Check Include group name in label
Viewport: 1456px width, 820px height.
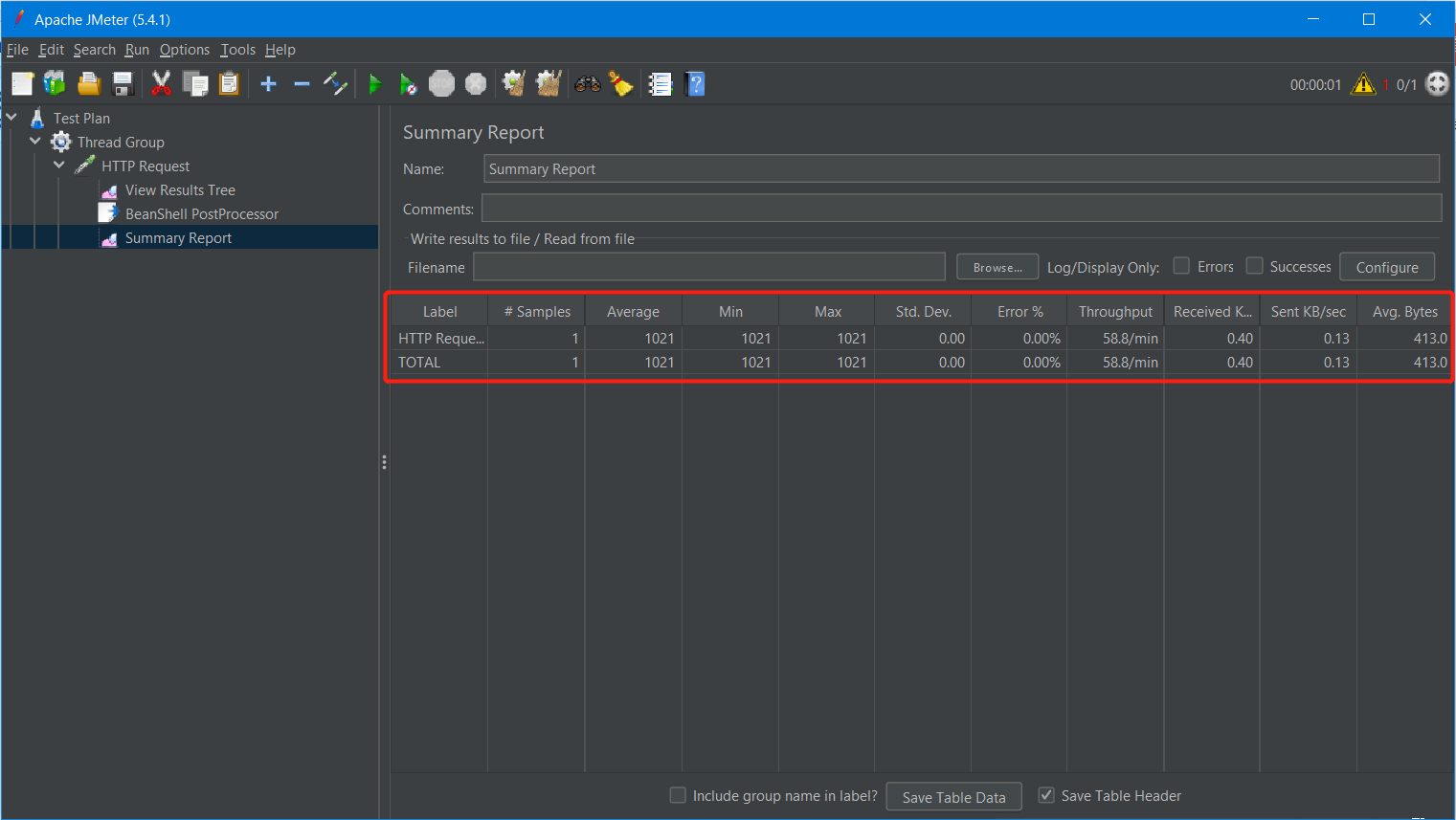(x=678, y=795)
